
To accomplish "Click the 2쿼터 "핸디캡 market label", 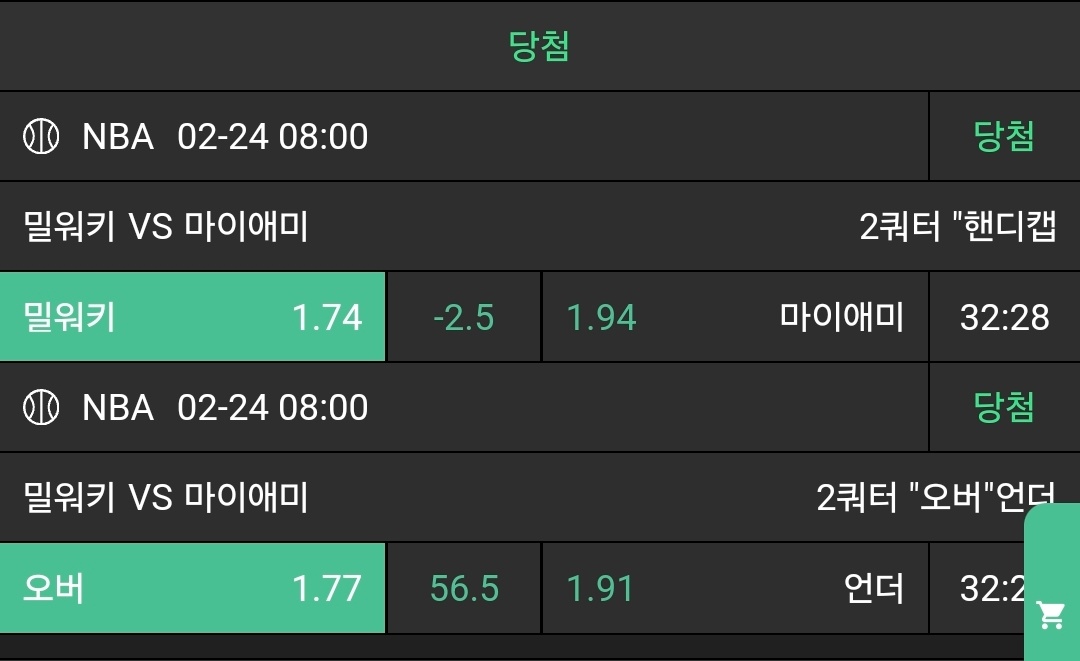I will point(957,227).
